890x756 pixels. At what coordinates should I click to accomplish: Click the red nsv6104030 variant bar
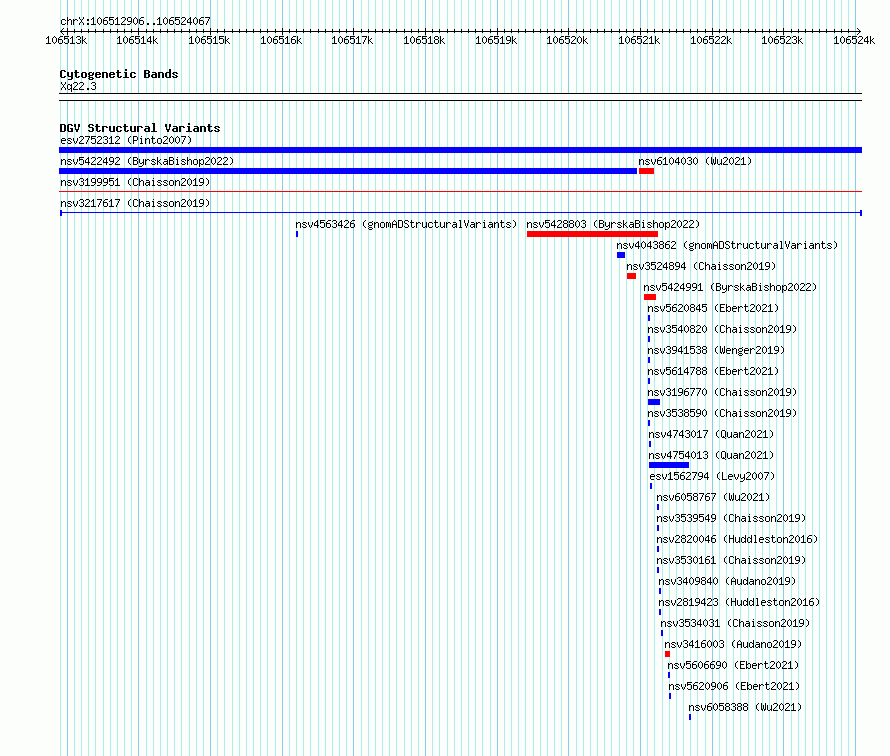point(646,171)
